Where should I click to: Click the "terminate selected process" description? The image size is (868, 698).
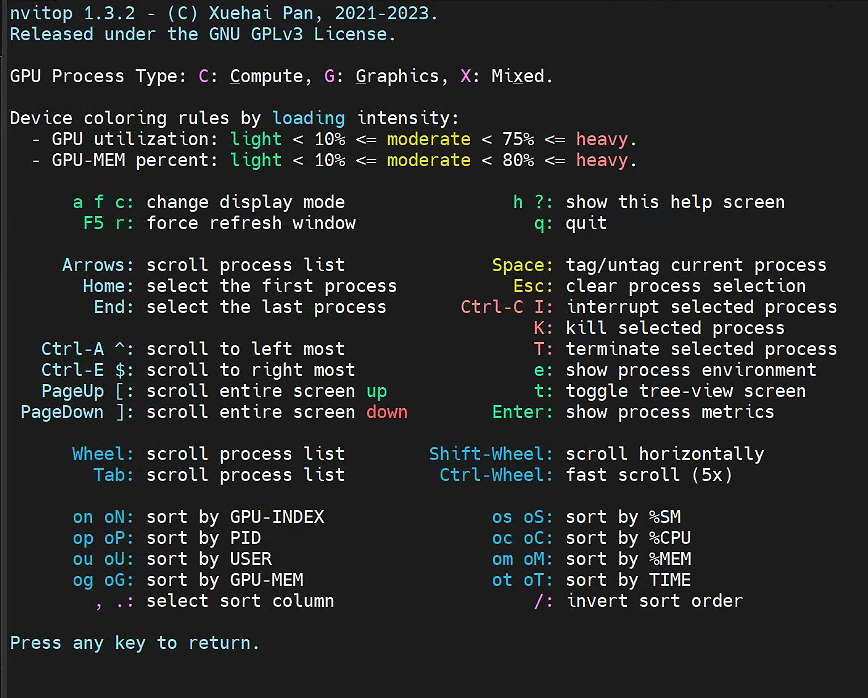click(701, 349)
